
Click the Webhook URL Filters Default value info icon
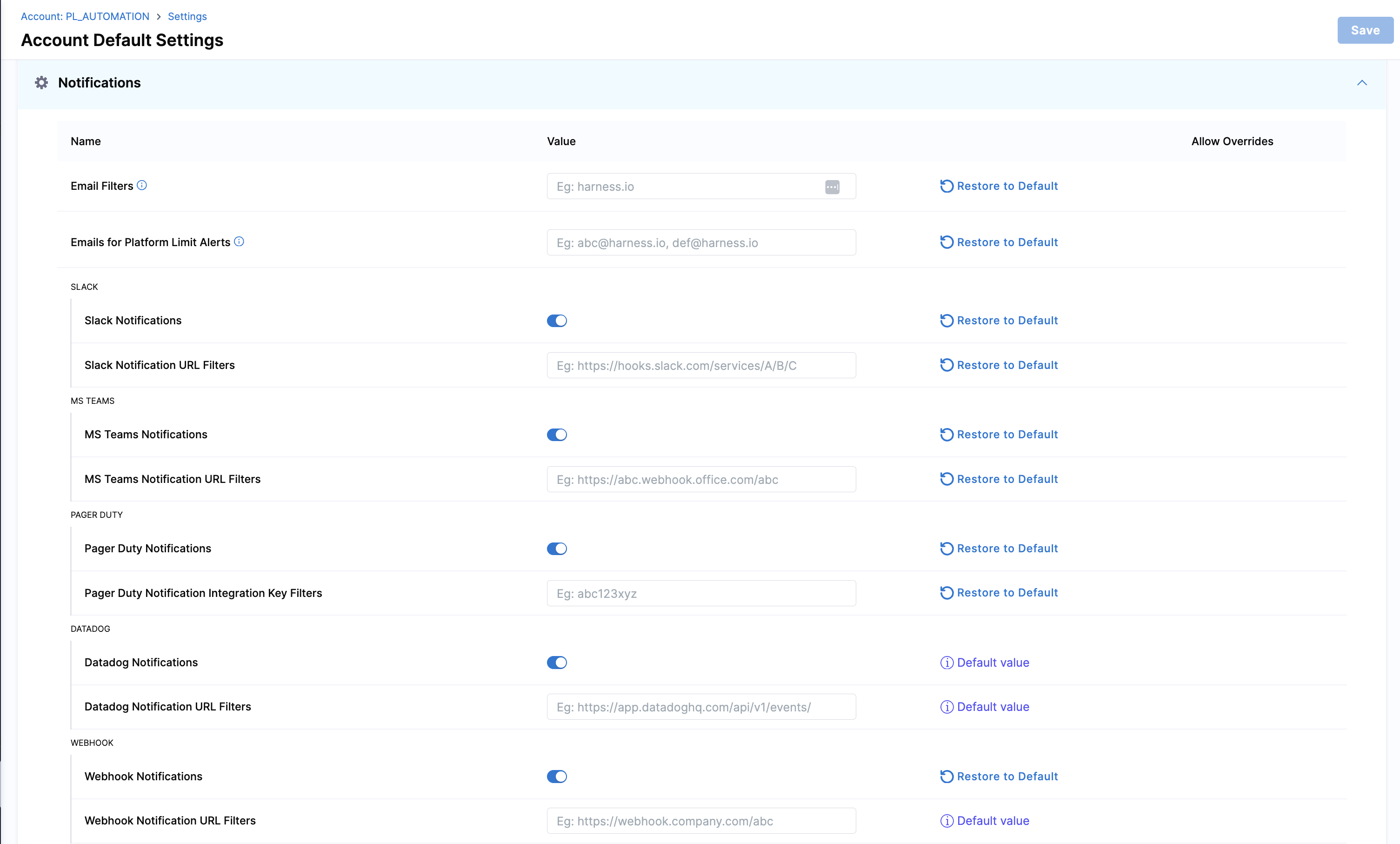[x=946, y=821]
